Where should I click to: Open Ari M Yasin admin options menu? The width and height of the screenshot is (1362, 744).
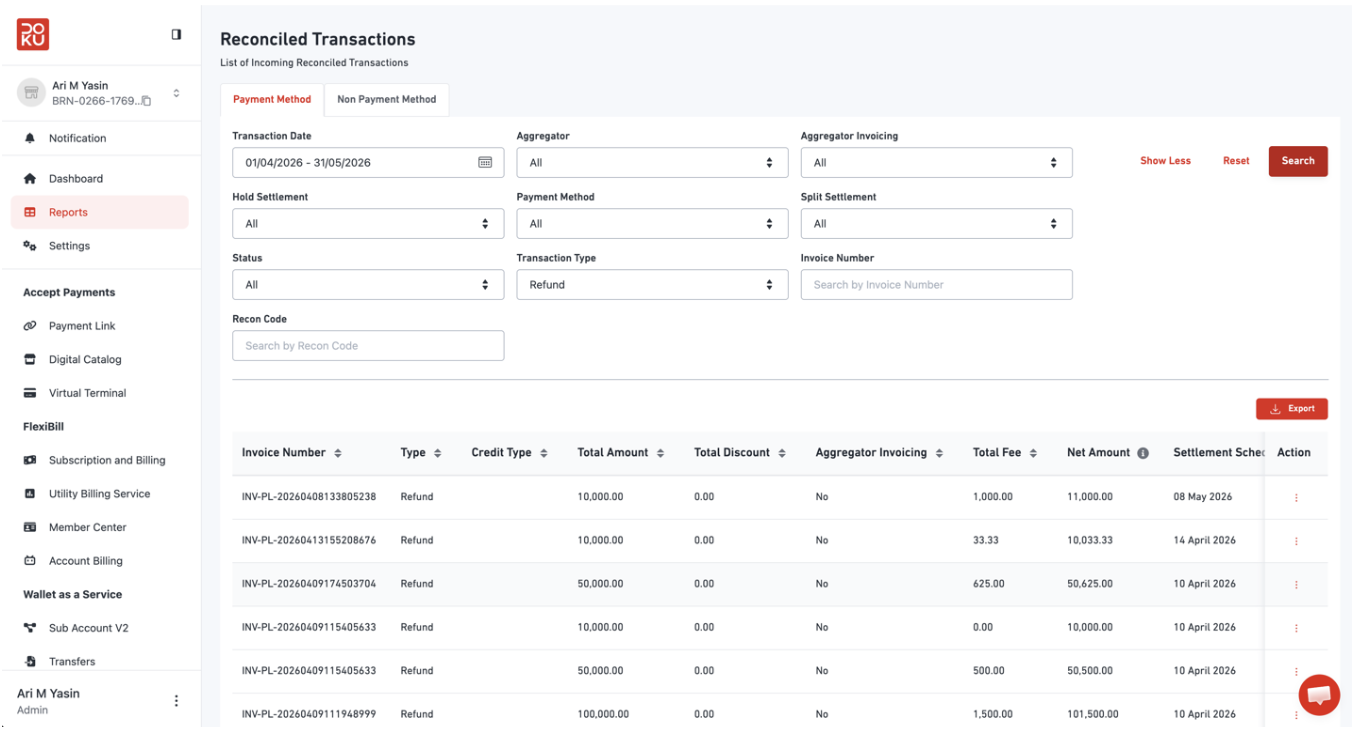tap(176, 701)
